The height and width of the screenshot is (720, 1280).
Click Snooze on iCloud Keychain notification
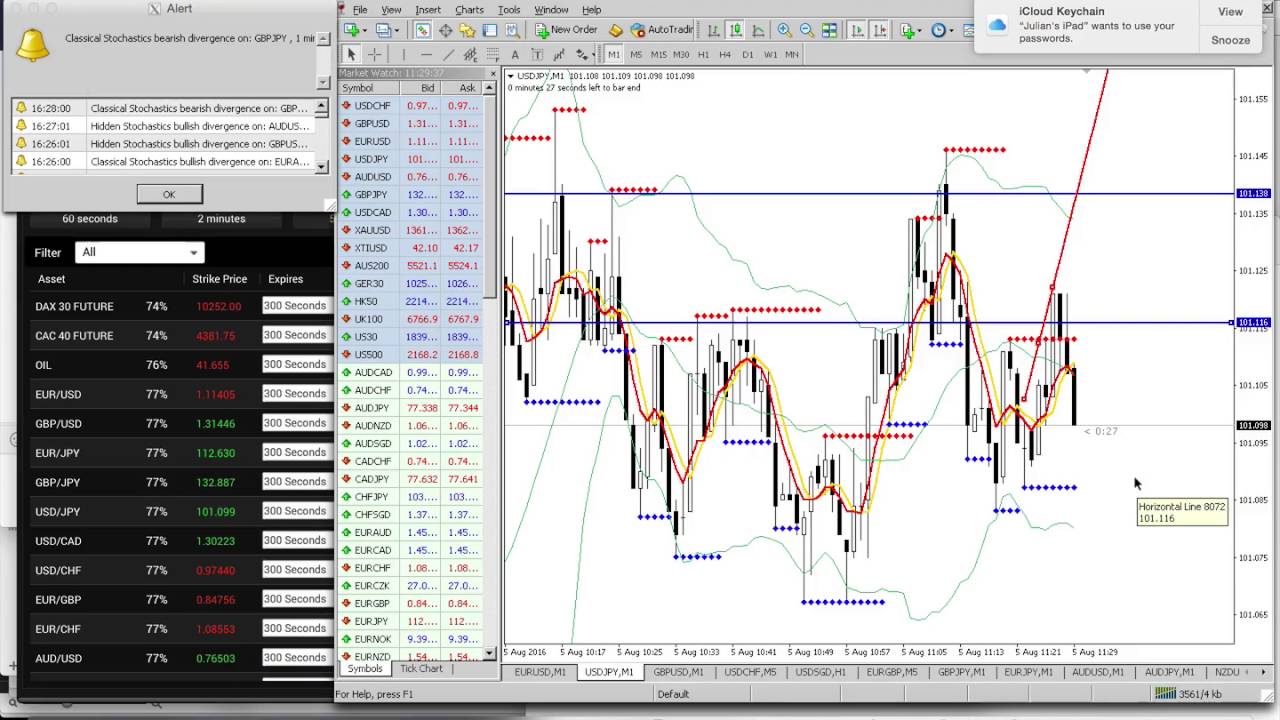click(1230, 40)
